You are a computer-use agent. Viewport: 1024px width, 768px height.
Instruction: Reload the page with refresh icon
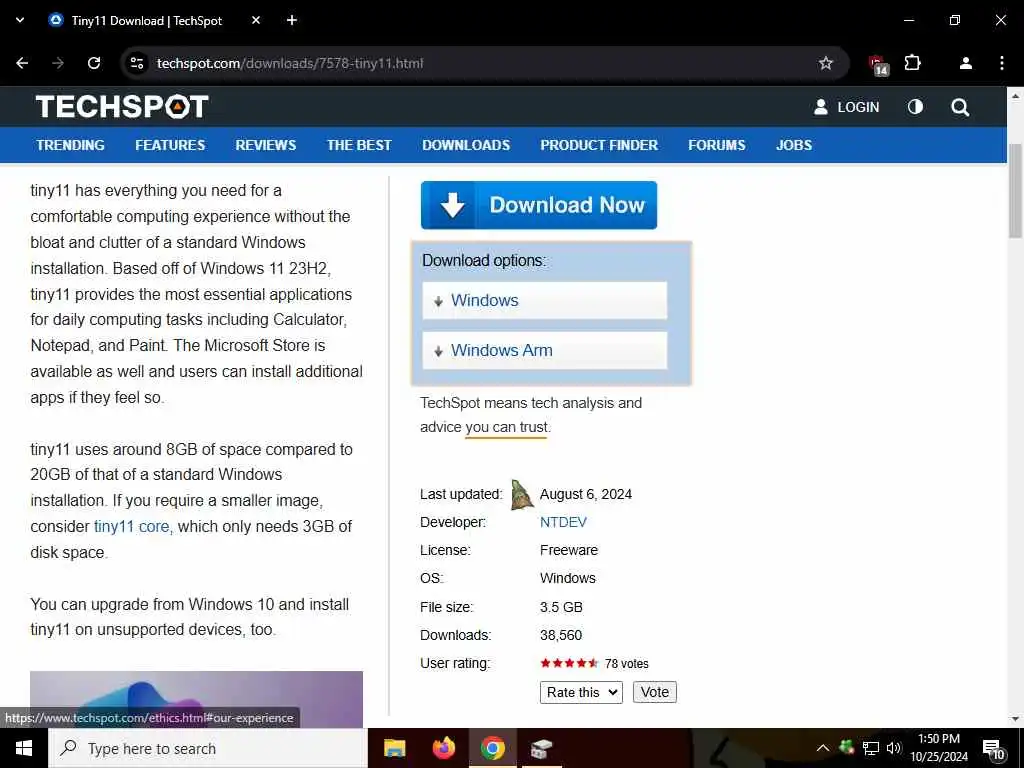[94, 63]
